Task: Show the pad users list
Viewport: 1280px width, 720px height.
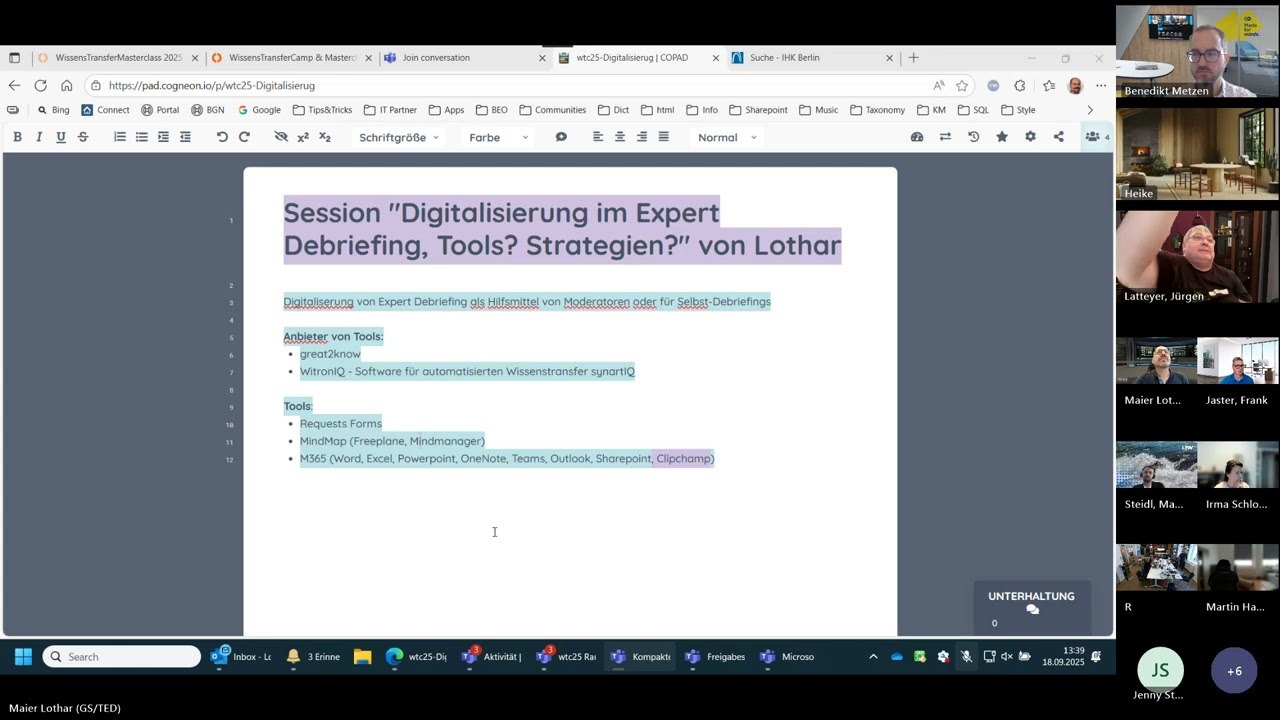Action: point(1096,137)
